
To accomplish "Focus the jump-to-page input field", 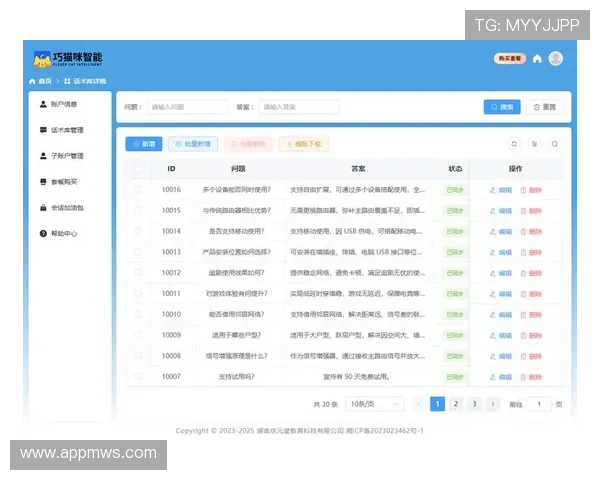I will (539, 404).
